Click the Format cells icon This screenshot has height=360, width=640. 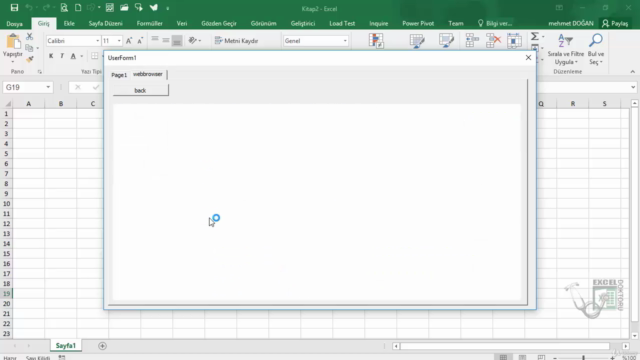click(x=514, y=40)
